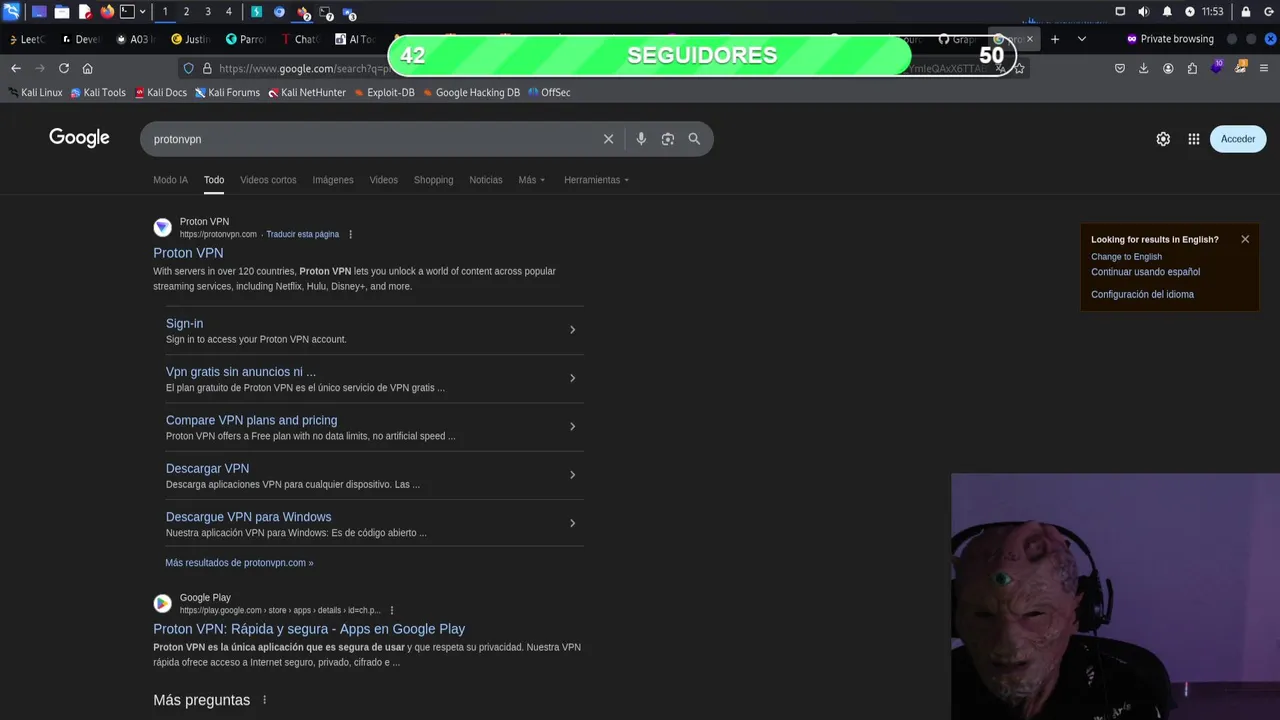The image size is (1280, 720).
Task: Go to the browser home page
Action: click(x=88, y=68)
